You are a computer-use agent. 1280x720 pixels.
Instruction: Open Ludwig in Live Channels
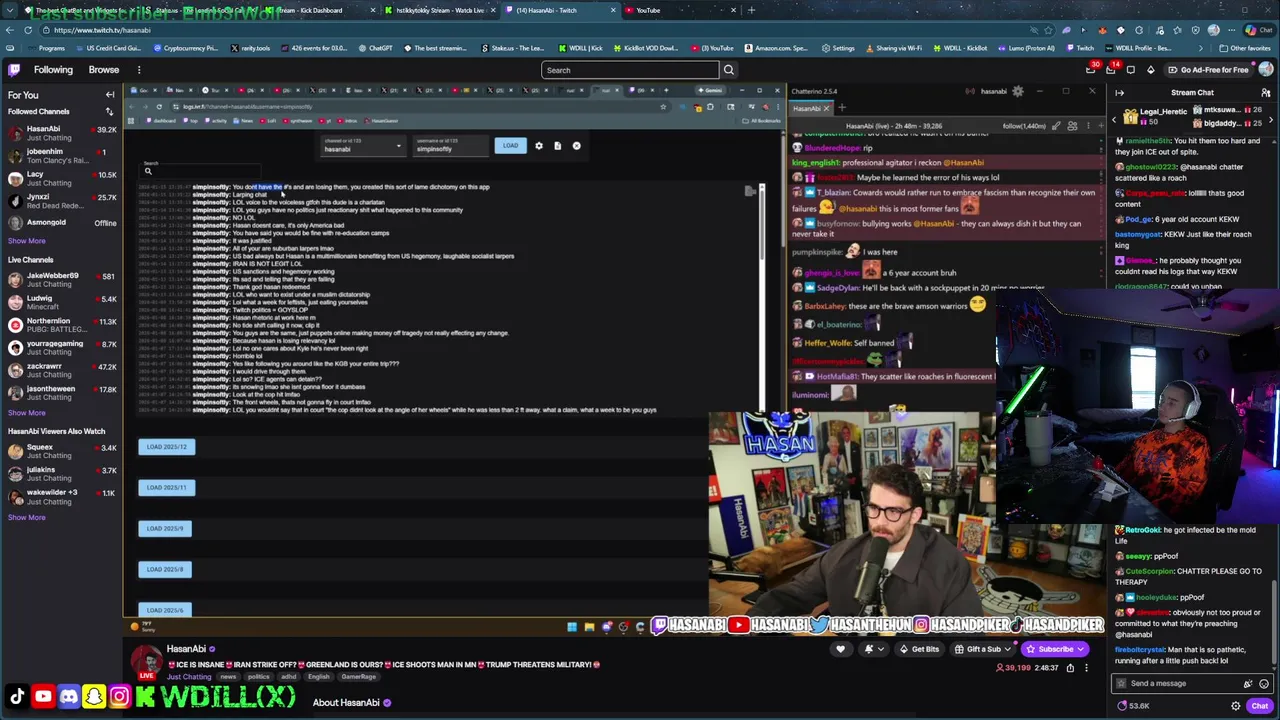click(x=62, y=302)
